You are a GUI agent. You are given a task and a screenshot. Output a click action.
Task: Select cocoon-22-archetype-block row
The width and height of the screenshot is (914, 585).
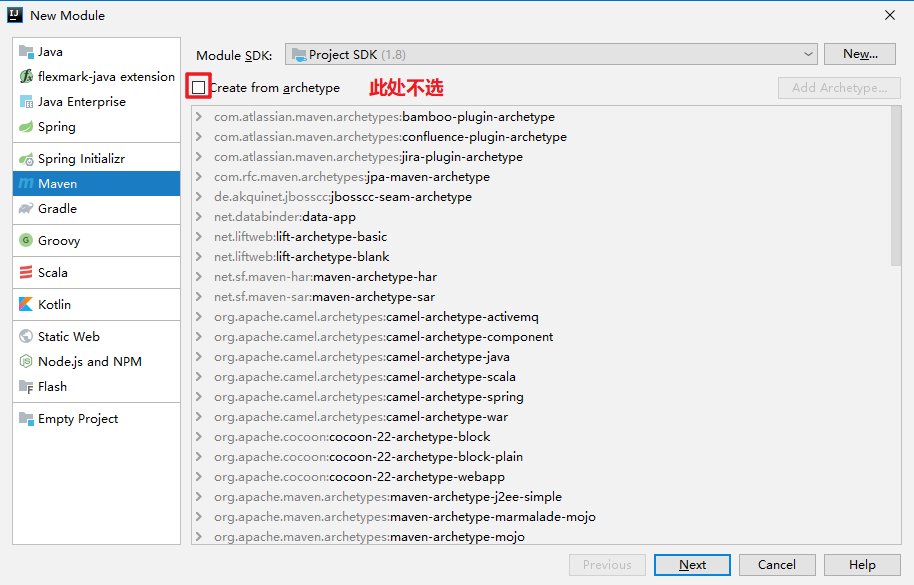(x=541, y=436)
